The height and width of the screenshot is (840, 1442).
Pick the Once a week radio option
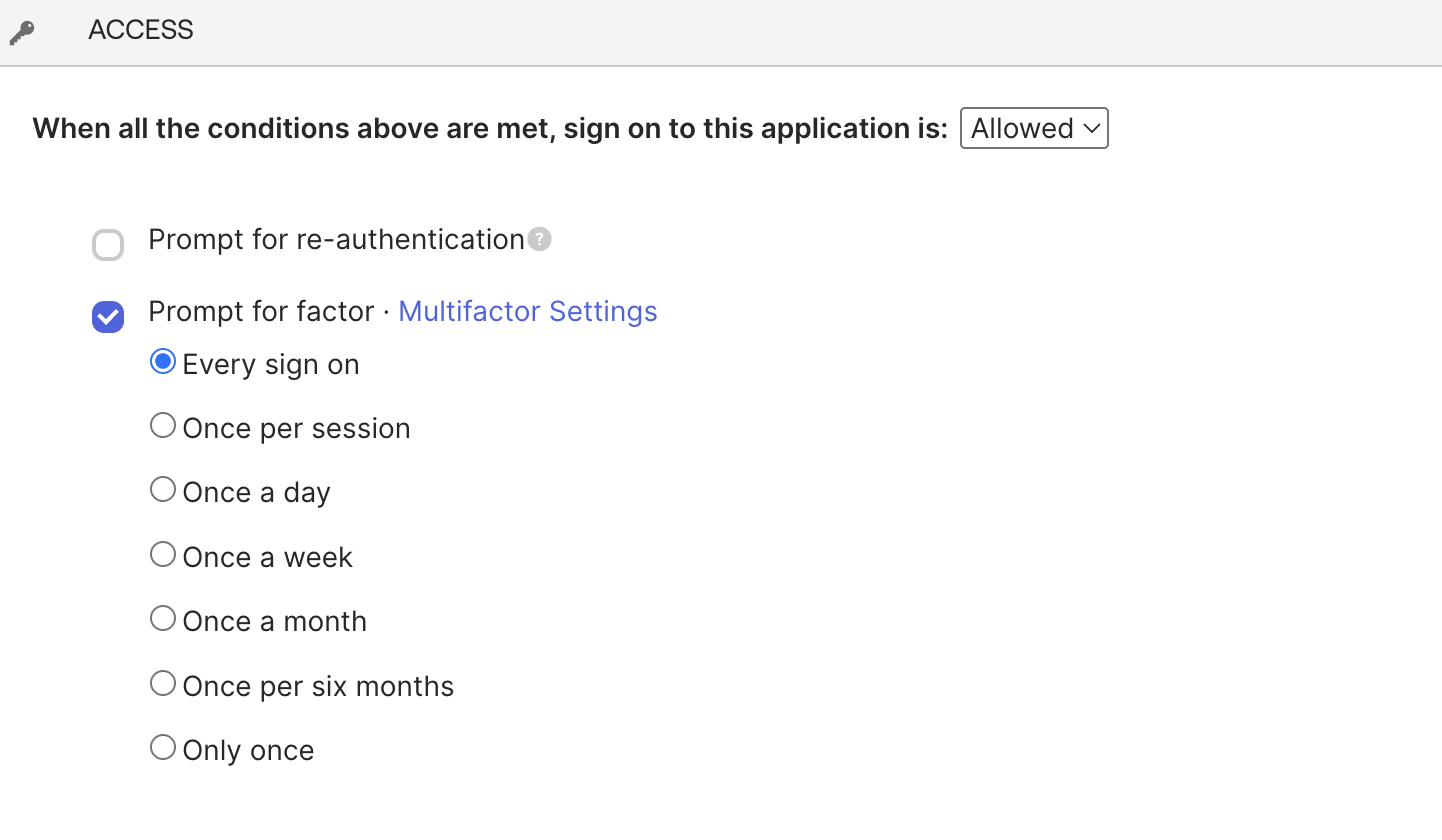(x=163, y=555)
